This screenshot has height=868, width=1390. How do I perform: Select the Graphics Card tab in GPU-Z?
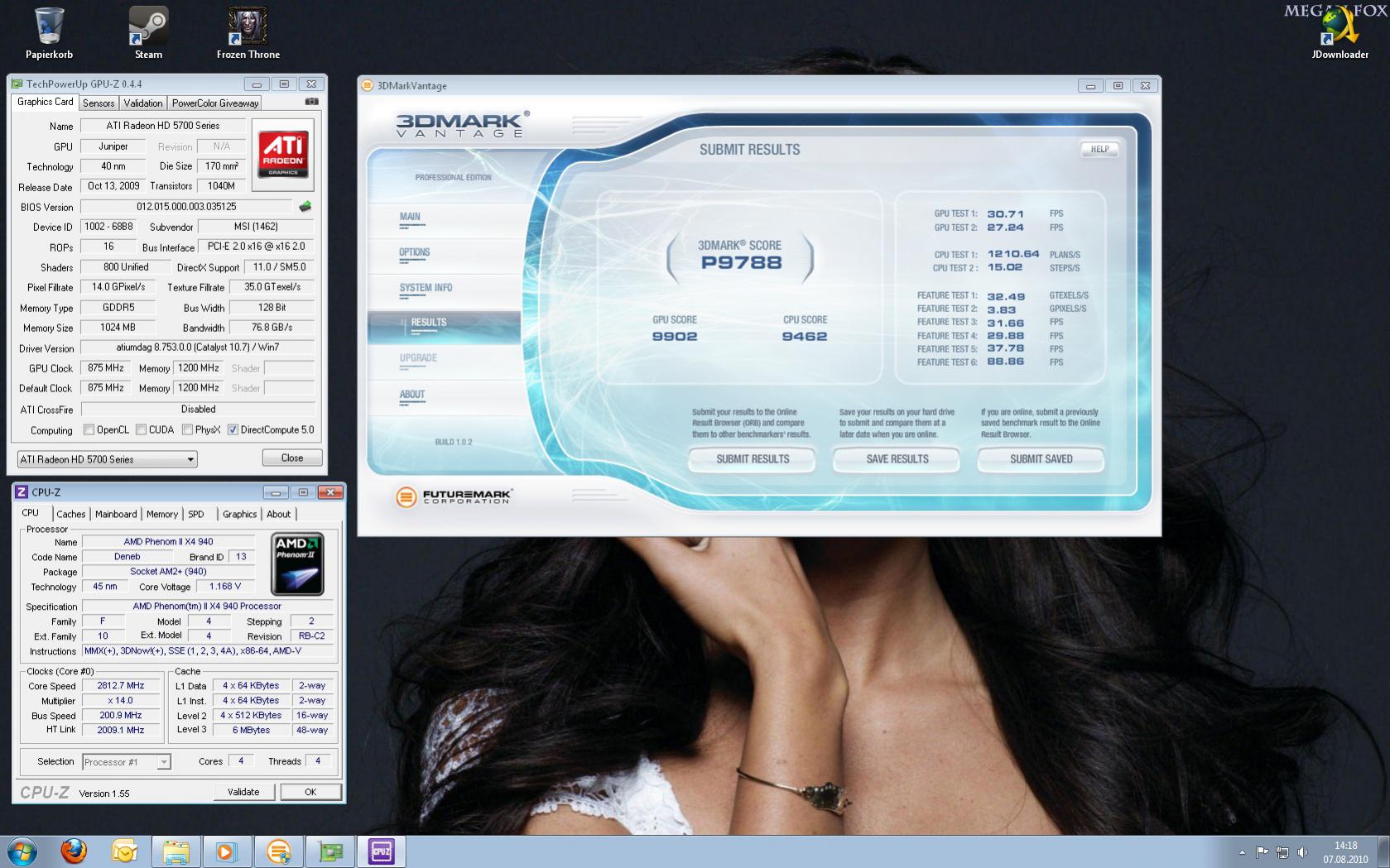tap(46, 102)
